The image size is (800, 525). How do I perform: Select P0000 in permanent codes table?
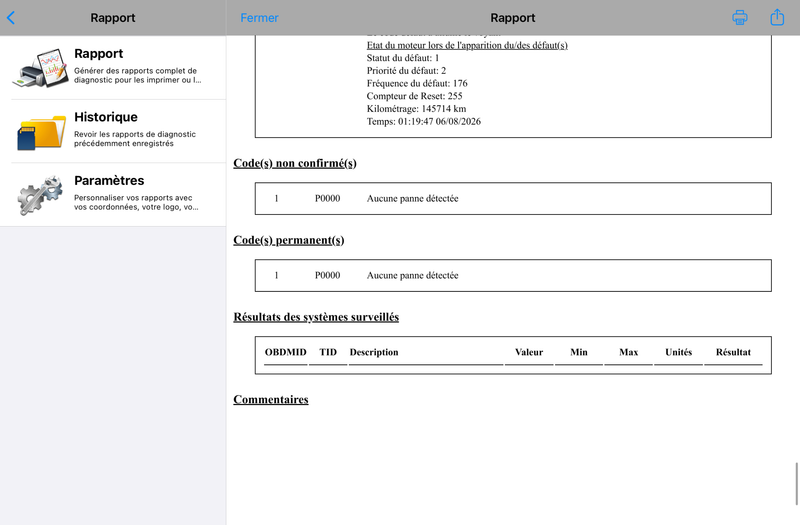click(328, 276)
